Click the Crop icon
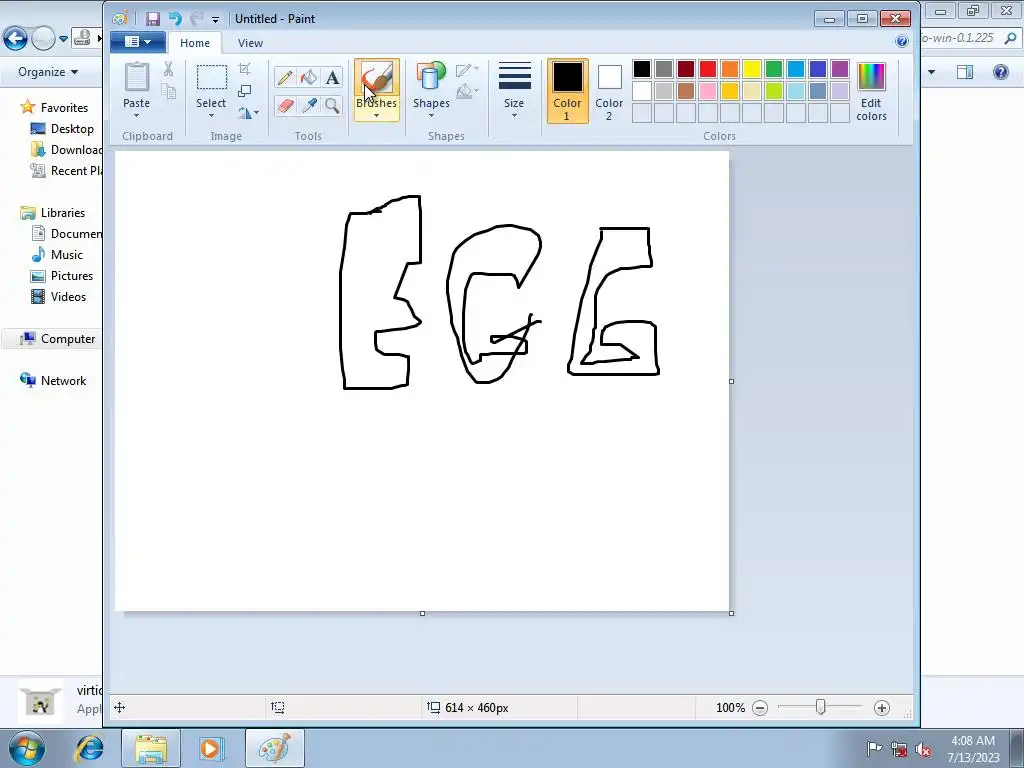This screenshot has height=768, width=1024. [x=245, y=69]
